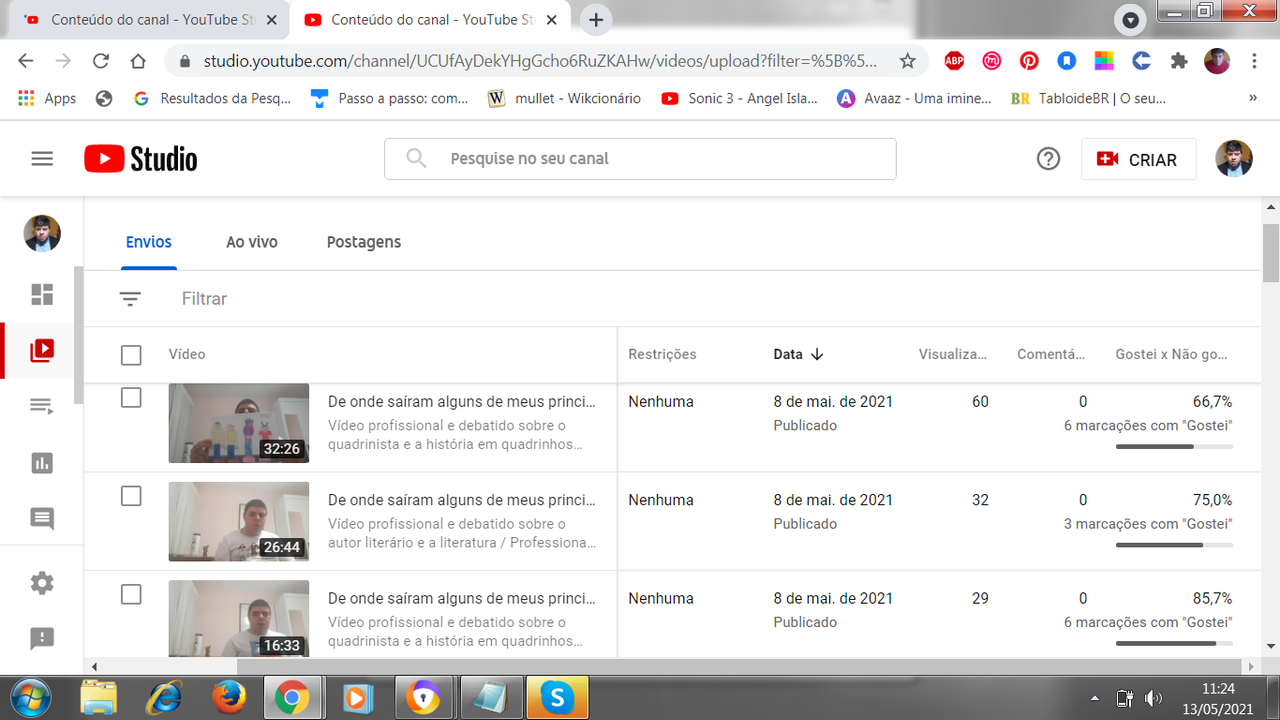
Task: Click the CRIAR button to create content
Action: coord(1138,158)
